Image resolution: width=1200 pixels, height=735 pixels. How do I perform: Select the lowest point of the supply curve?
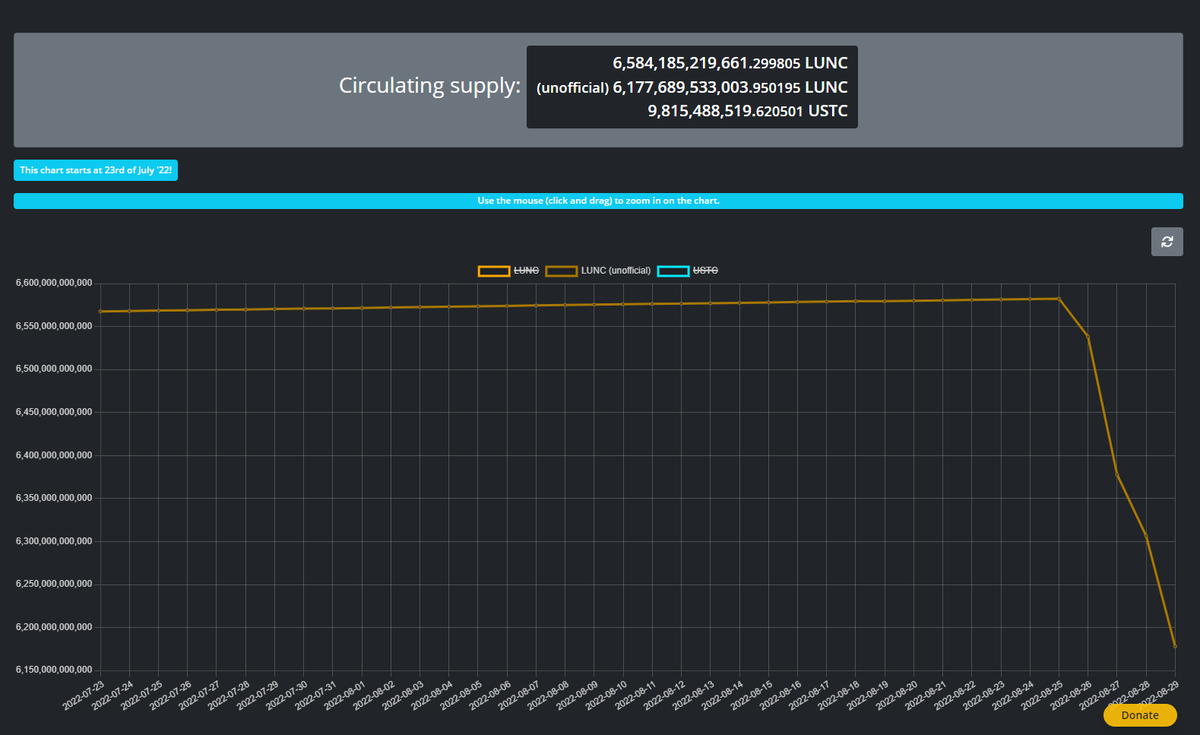pyautogui.click(x=1176, y=647)
